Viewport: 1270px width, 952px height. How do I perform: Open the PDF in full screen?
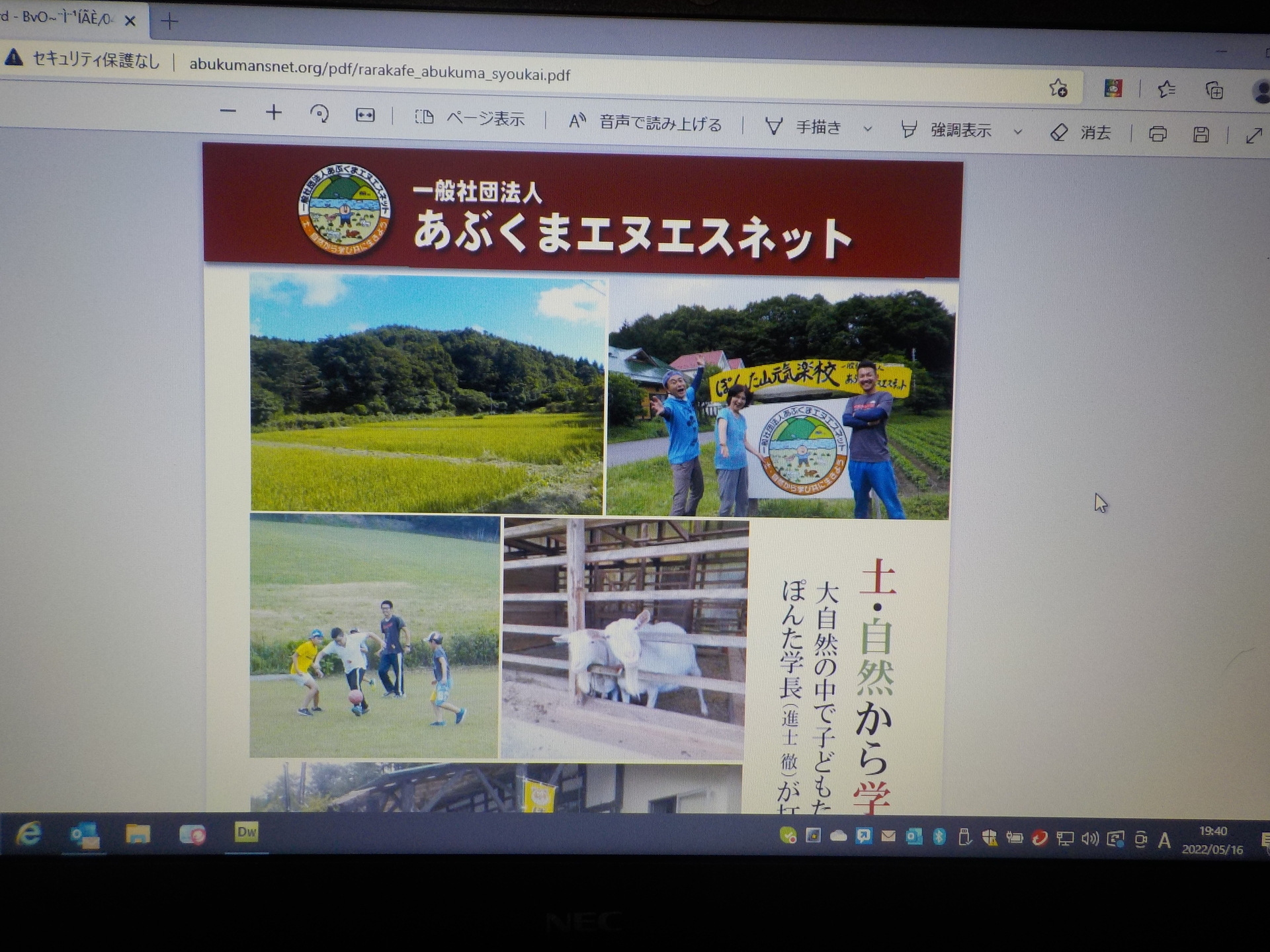point(1253,136)
